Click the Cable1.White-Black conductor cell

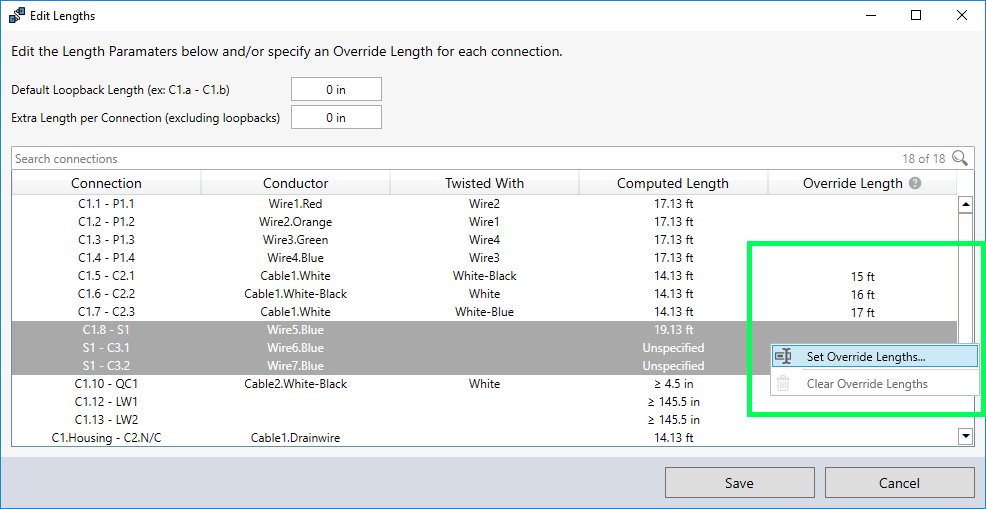(296, 294)
